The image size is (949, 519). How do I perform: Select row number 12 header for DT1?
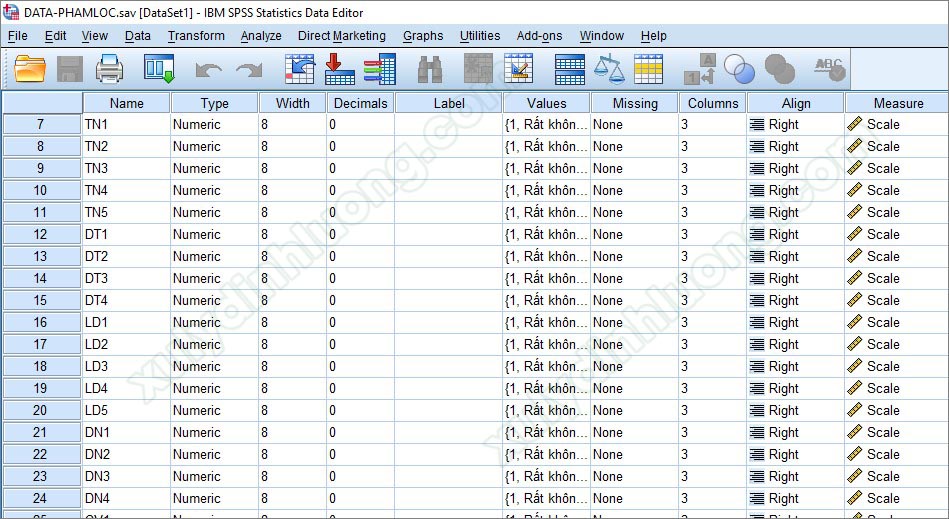(41, 234)
